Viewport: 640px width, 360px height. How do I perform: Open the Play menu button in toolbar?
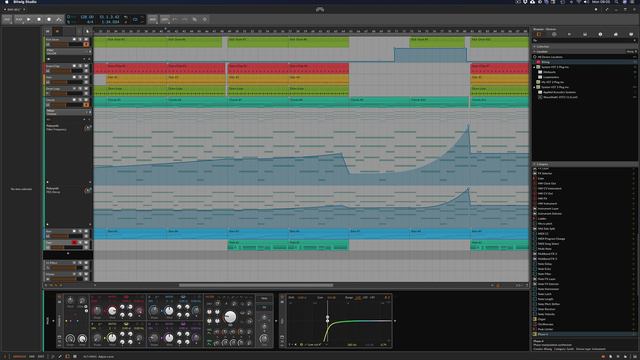coord(19,19)
